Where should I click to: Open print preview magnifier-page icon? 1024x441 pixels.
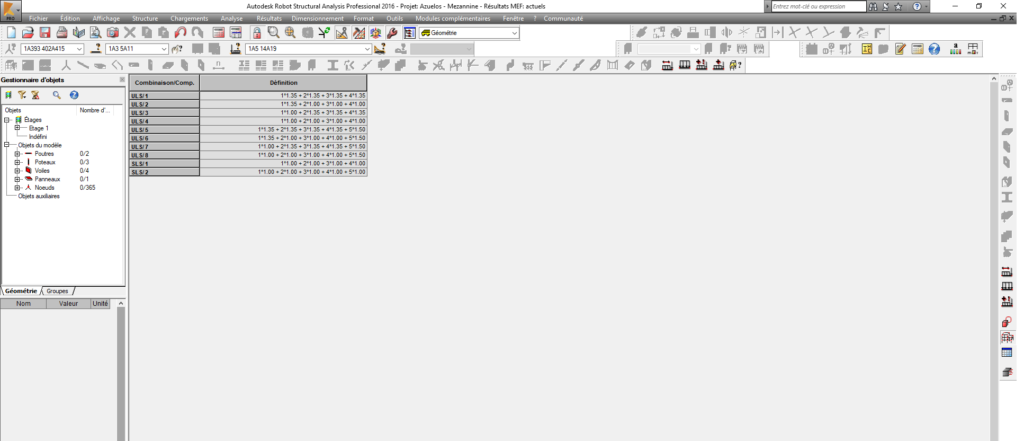96,33
